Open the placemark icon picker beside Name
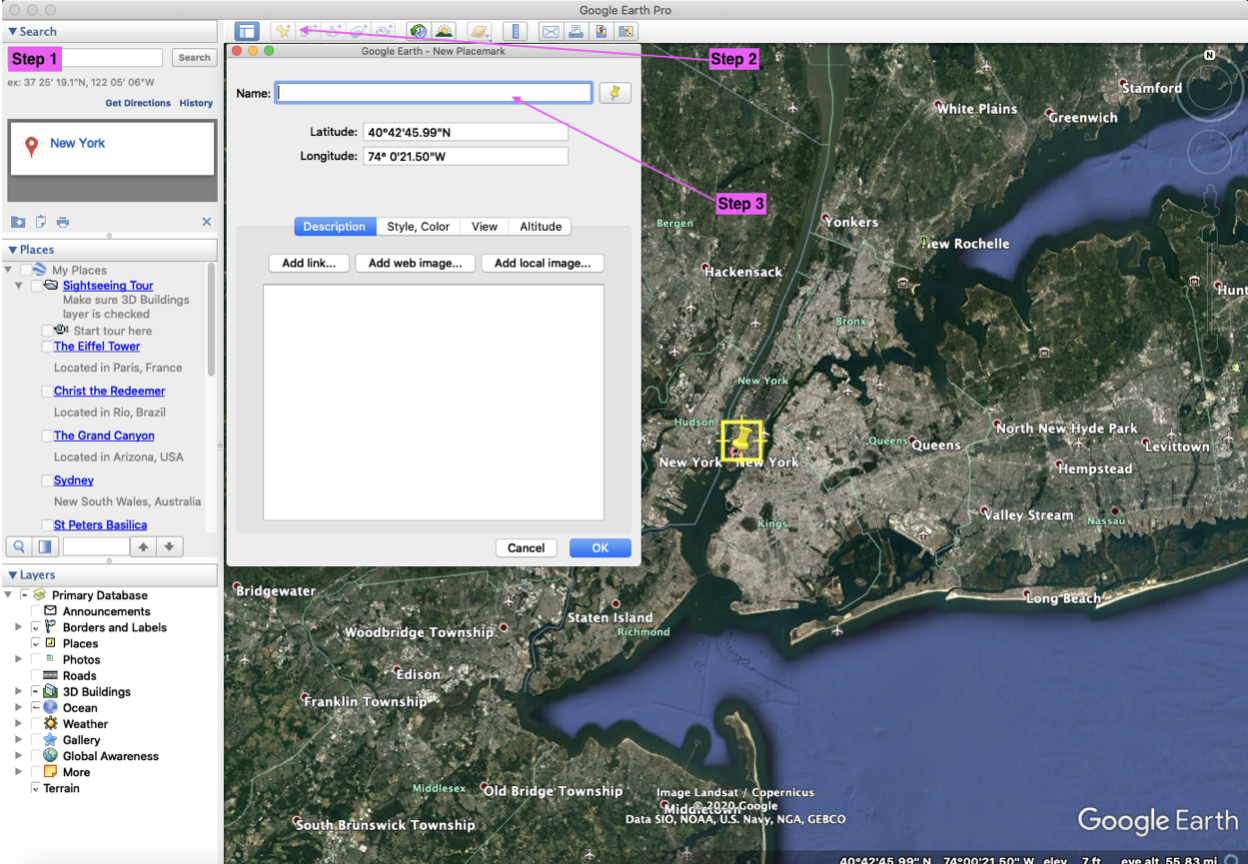1248x864 pixels. tap(614, 92)
